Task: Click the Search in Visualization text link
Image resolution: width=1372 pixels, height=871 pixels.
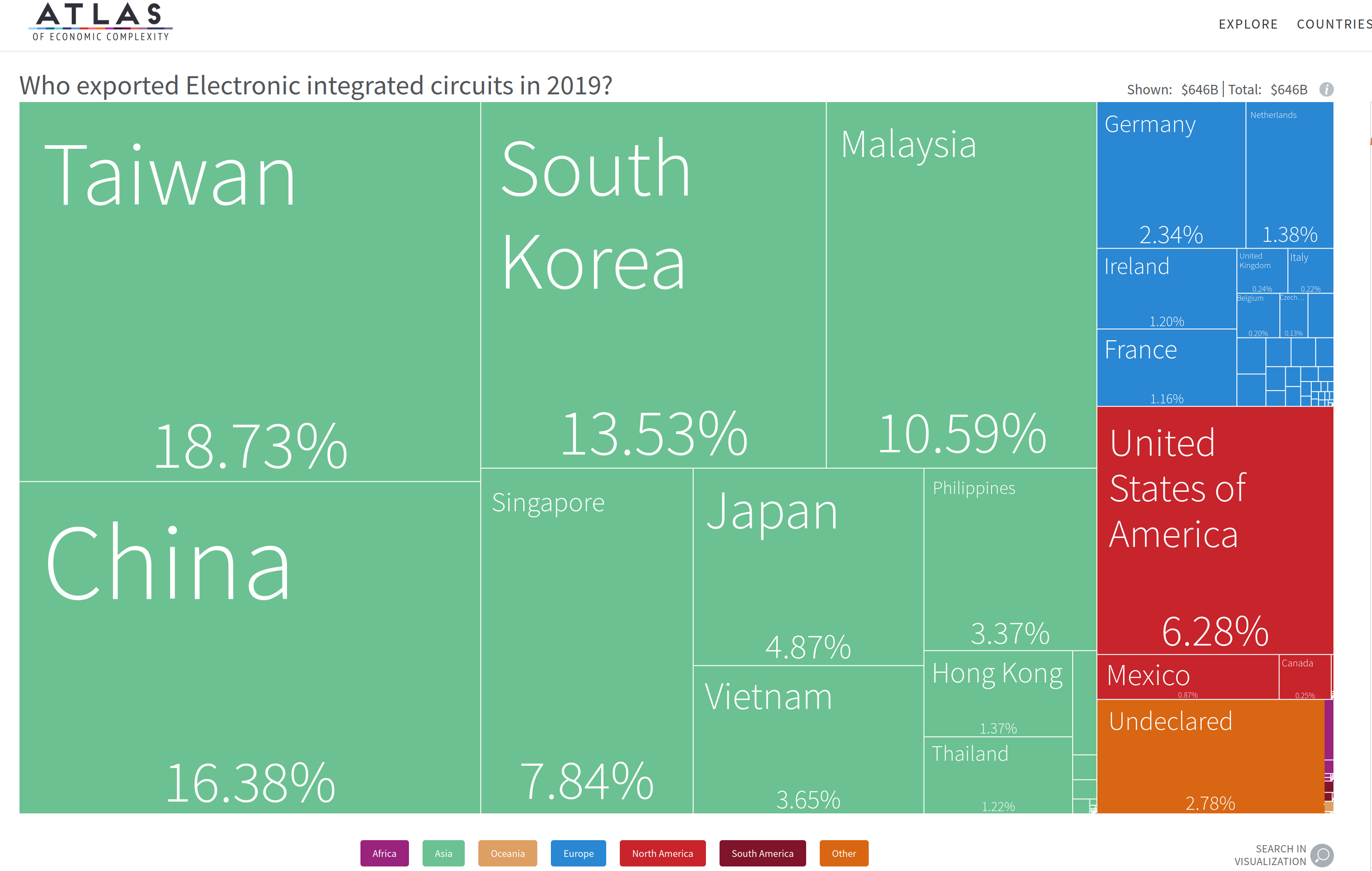Action: [x=1270, y=855]
